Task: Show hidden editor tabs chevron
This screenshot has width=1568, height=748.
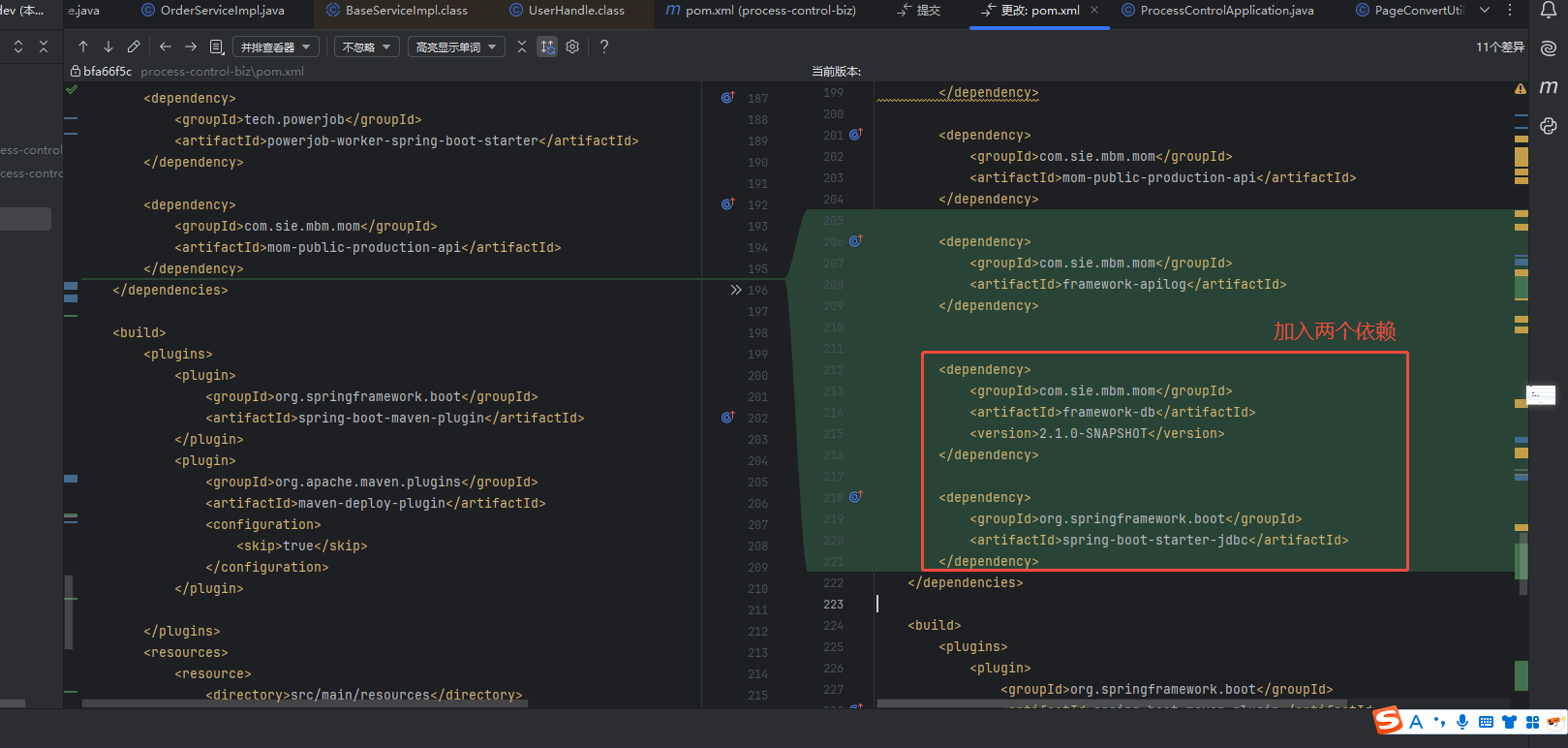Action: [1485, 11]
